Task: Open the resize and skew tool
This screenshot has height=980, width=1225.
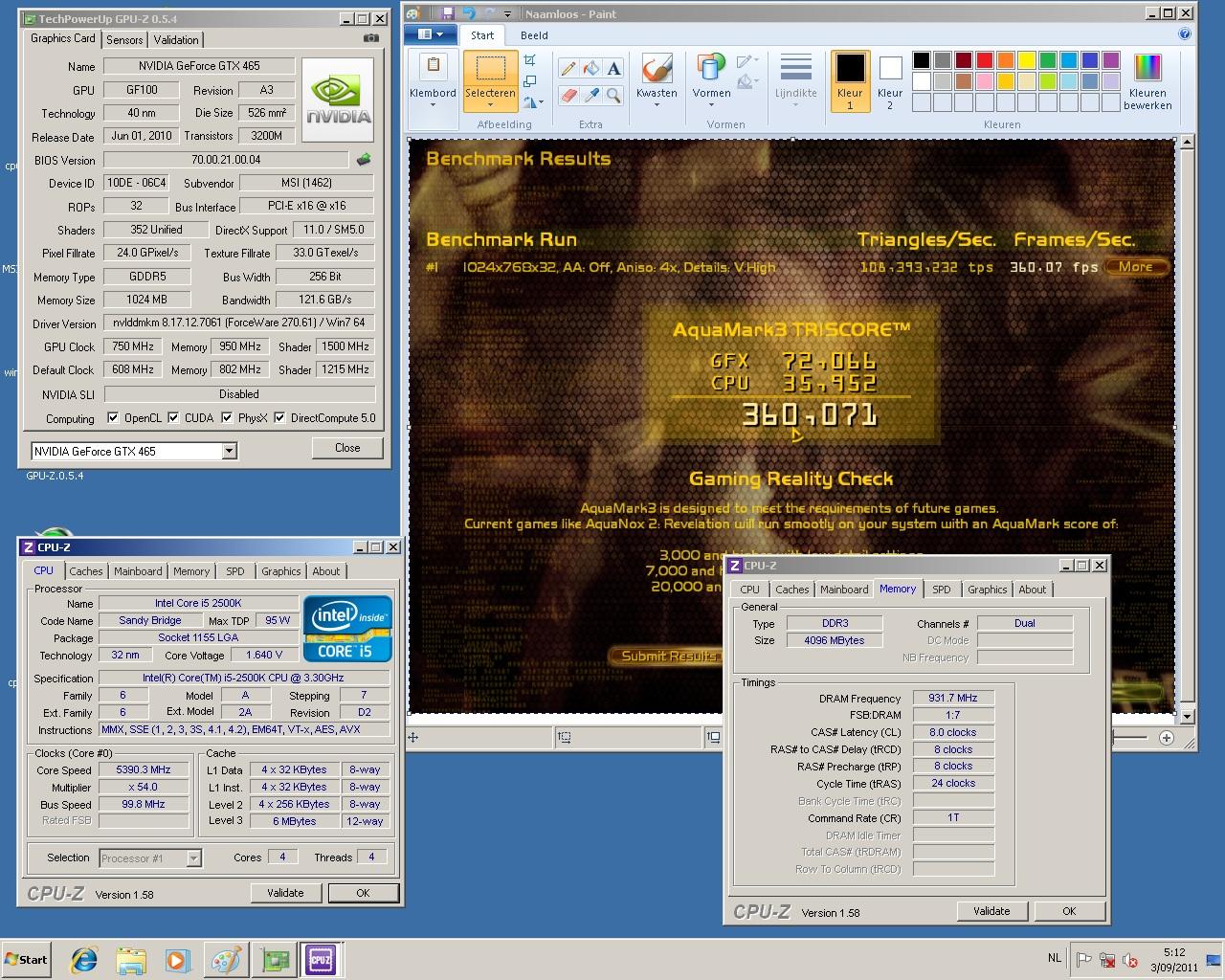Action: (530, 80)
